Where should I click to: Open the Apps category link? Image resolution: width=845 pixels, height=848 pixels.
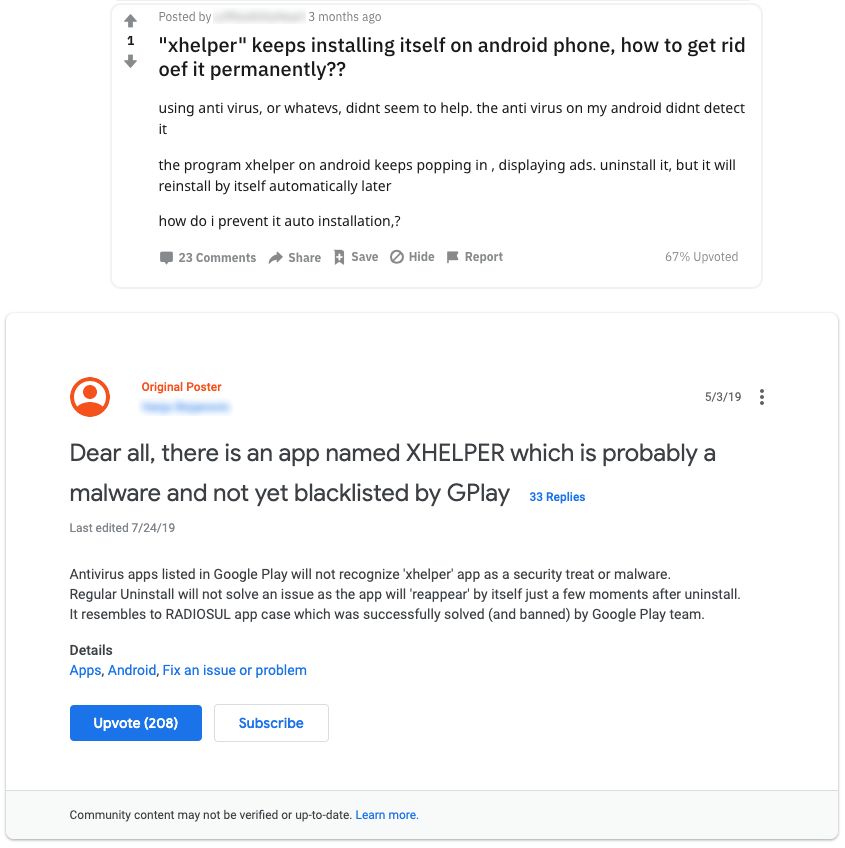click(x=85, y=670)
